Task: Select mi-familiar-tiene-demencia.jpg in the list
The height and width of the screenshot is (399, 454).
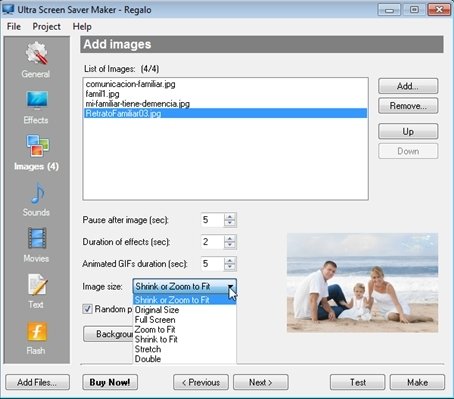Action: (225, 104)
